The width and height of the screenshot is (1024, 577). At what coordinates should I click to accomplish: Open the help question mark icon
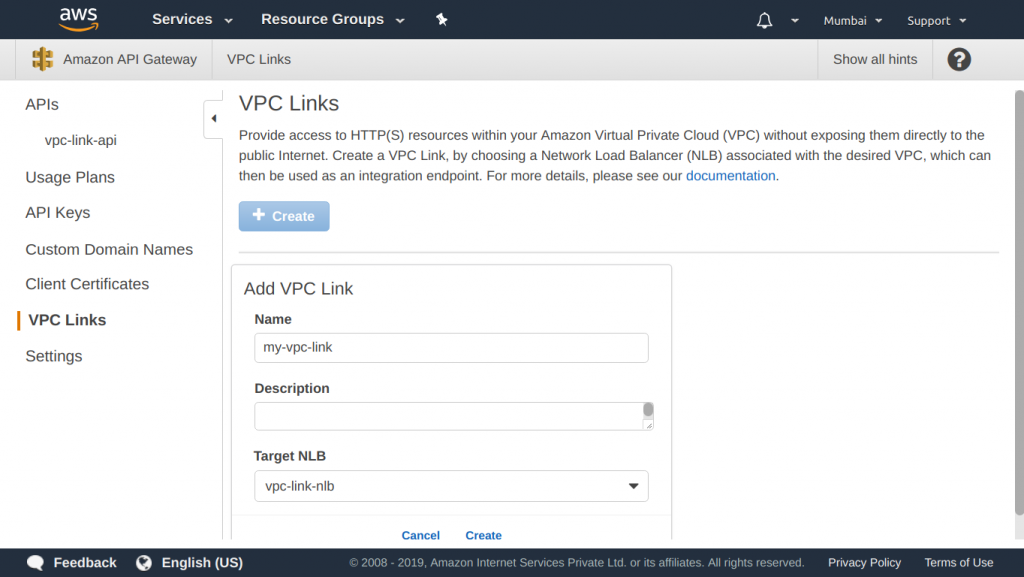coord(959,59)
